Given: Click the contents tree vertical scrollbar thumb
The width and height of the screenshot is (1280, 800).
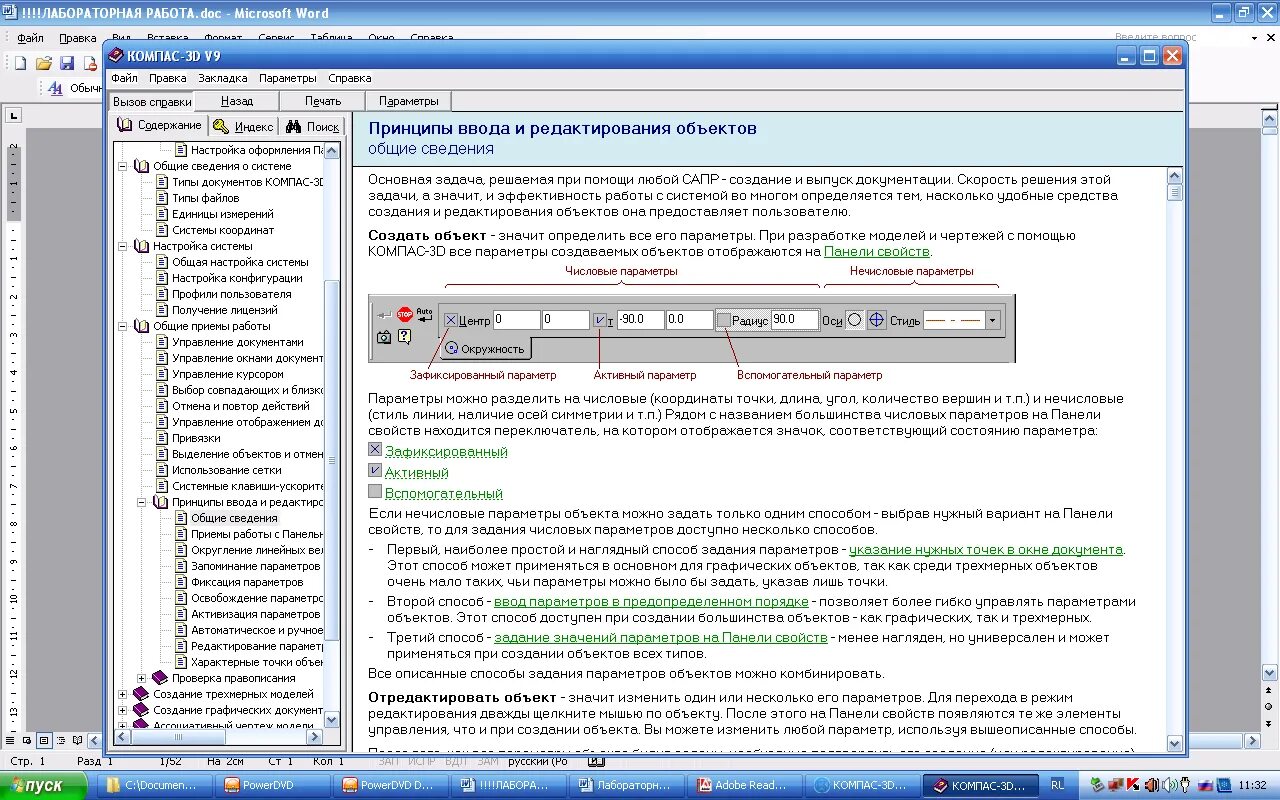Looking at the screenshot, I should pos(333,463).
